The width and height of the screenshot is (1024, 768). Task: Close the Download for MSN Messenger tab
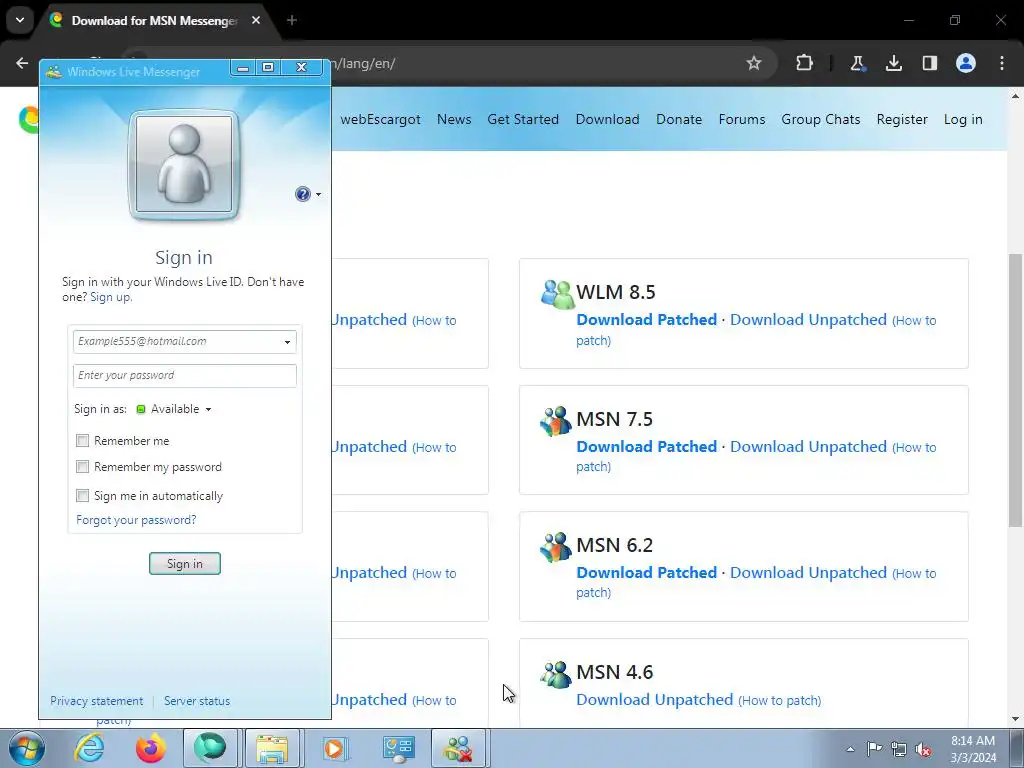256,20
